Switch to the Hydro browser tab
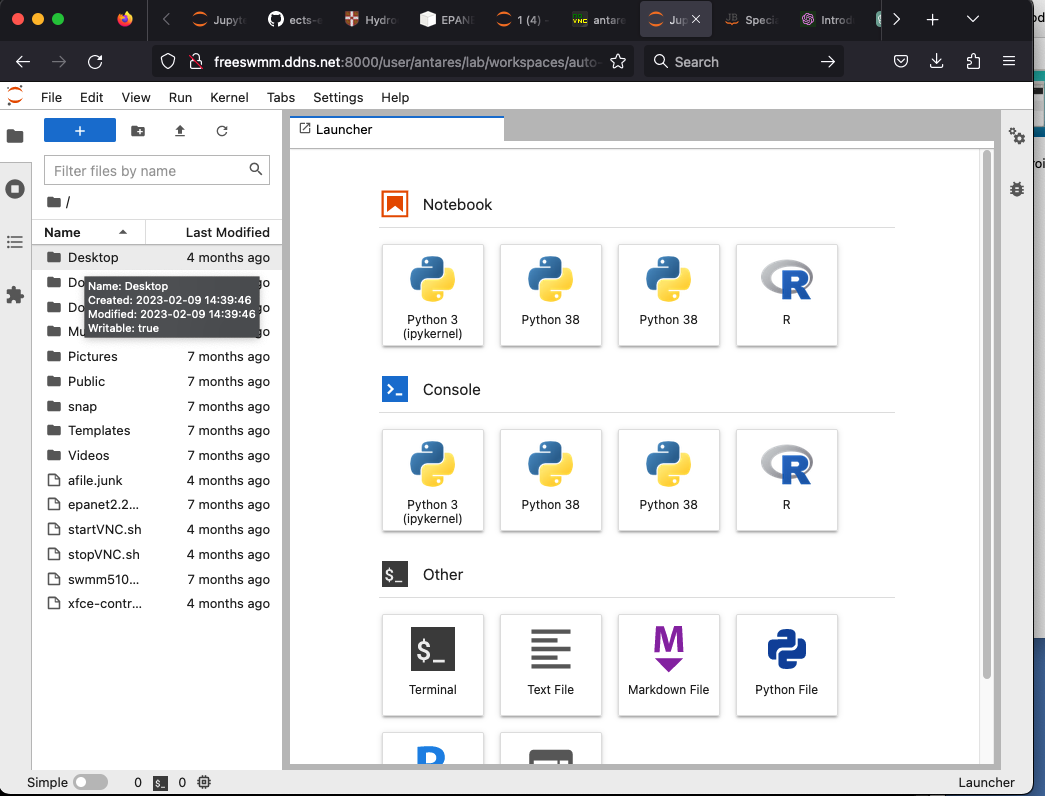This screenshot has width=1045, height=796. tap(373, 19)
